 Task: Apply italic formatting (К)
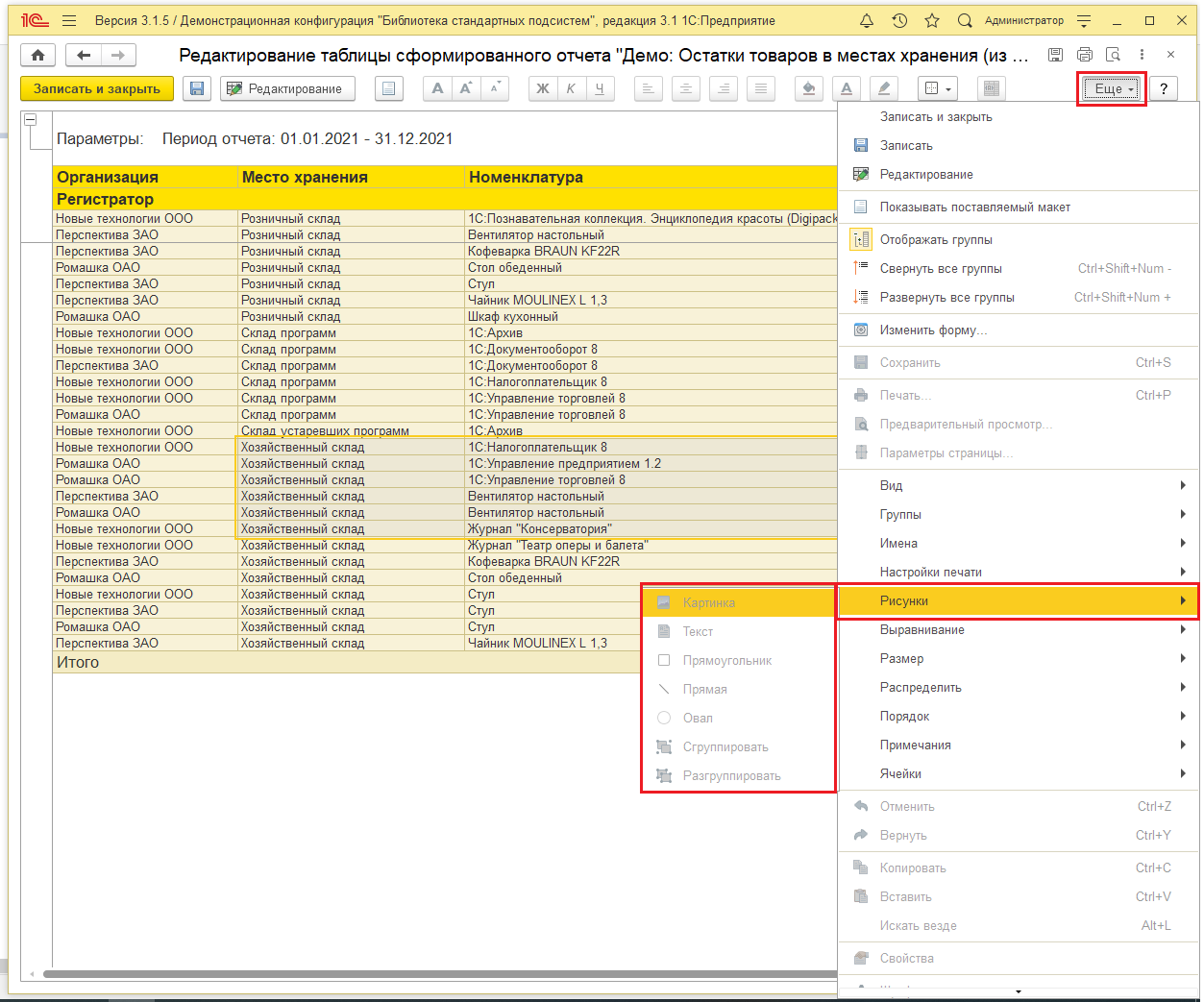(571, 88)
